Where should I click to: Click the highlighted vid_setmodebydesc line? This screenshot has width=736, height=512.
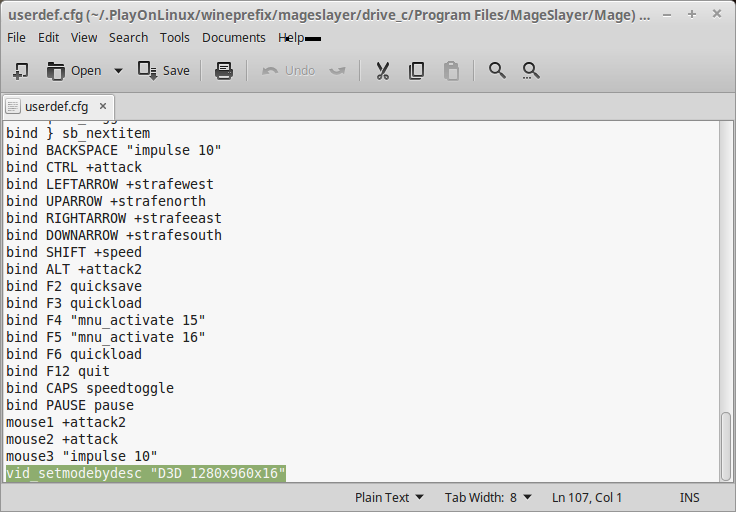(146, 473)
